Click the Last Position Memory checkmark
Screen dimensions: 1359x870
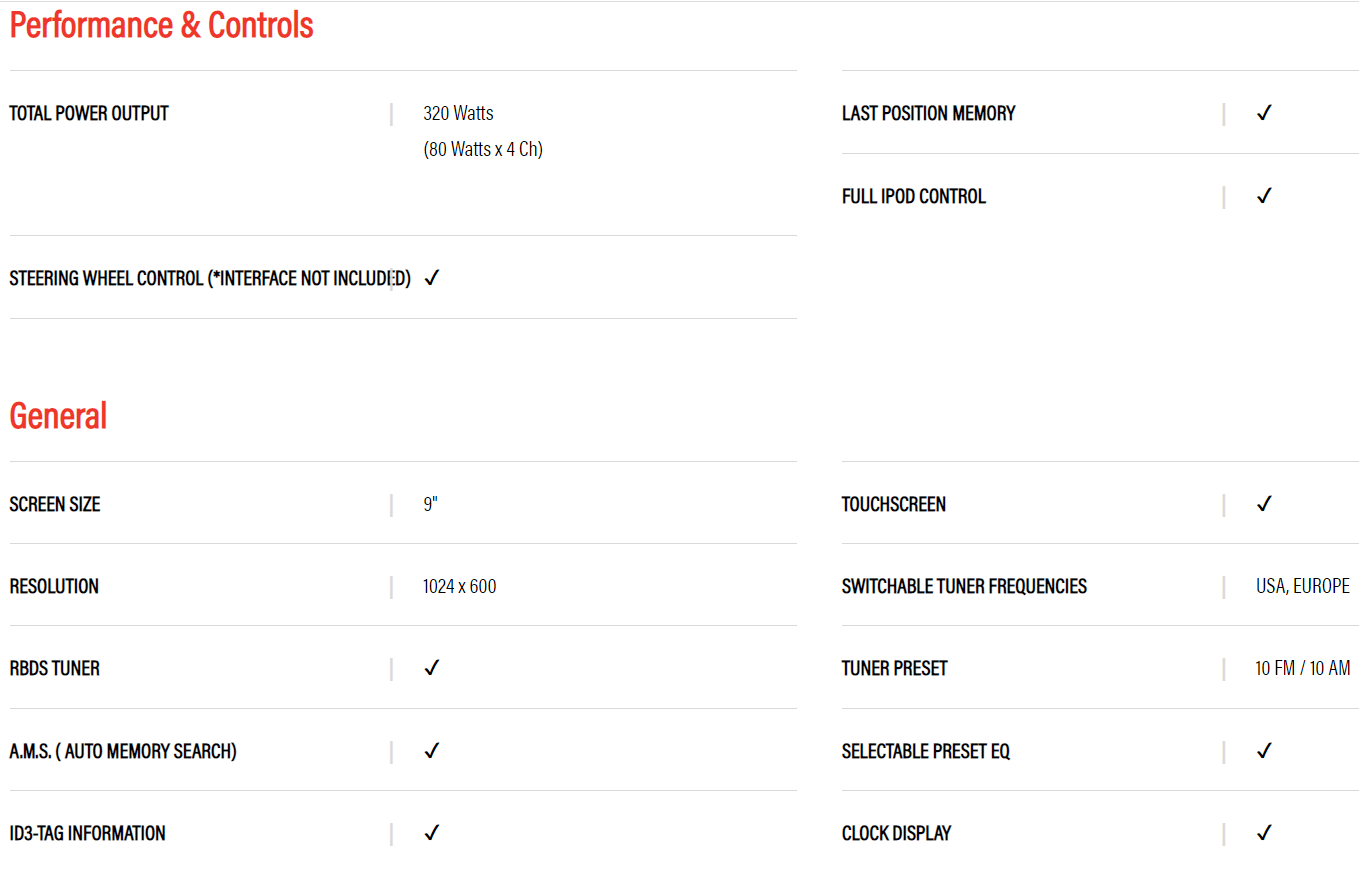1264,113
